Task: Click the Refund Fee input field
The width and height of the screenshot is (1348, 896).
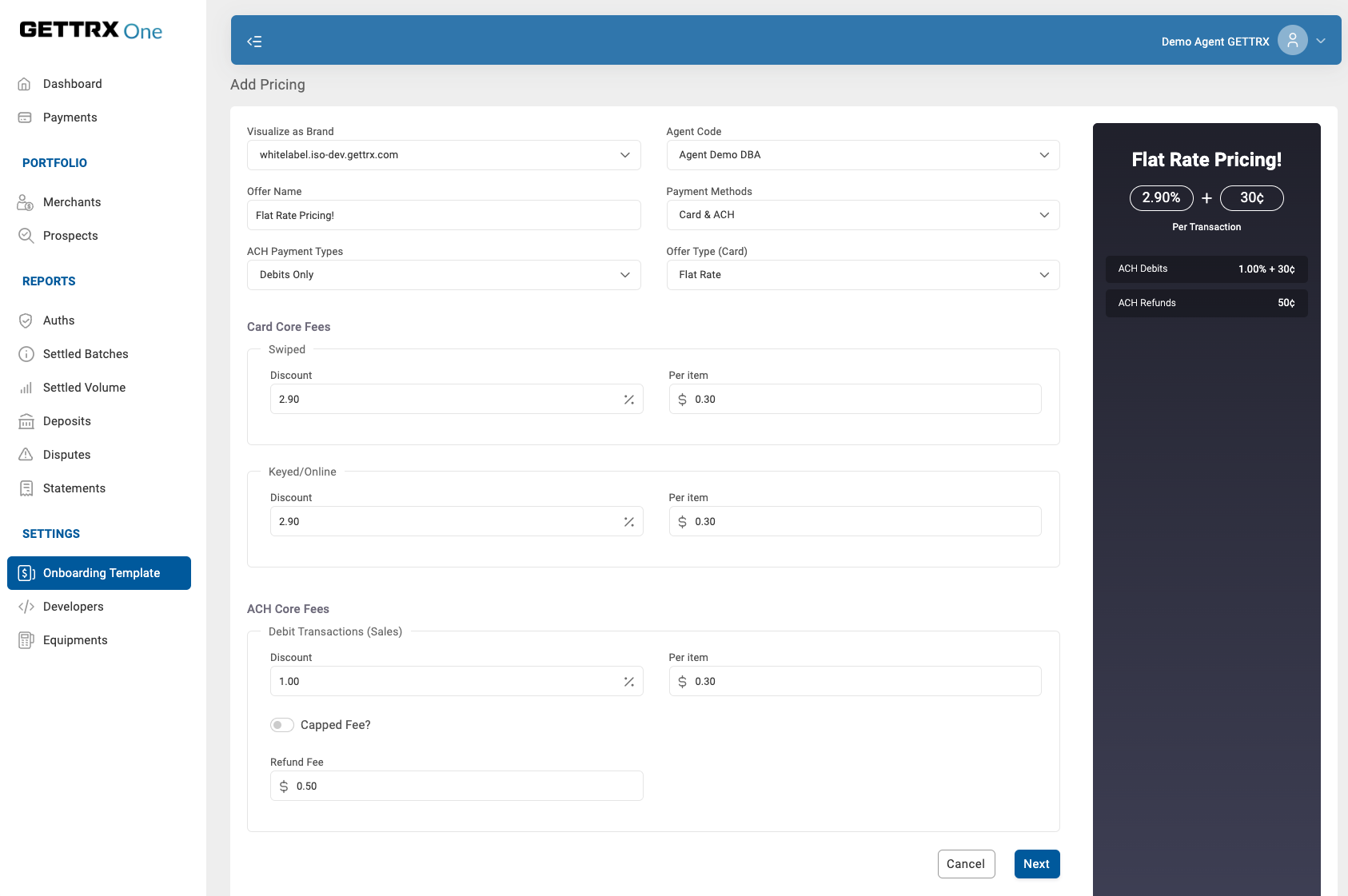Action: pyautogui.click(x=457, y=786)
